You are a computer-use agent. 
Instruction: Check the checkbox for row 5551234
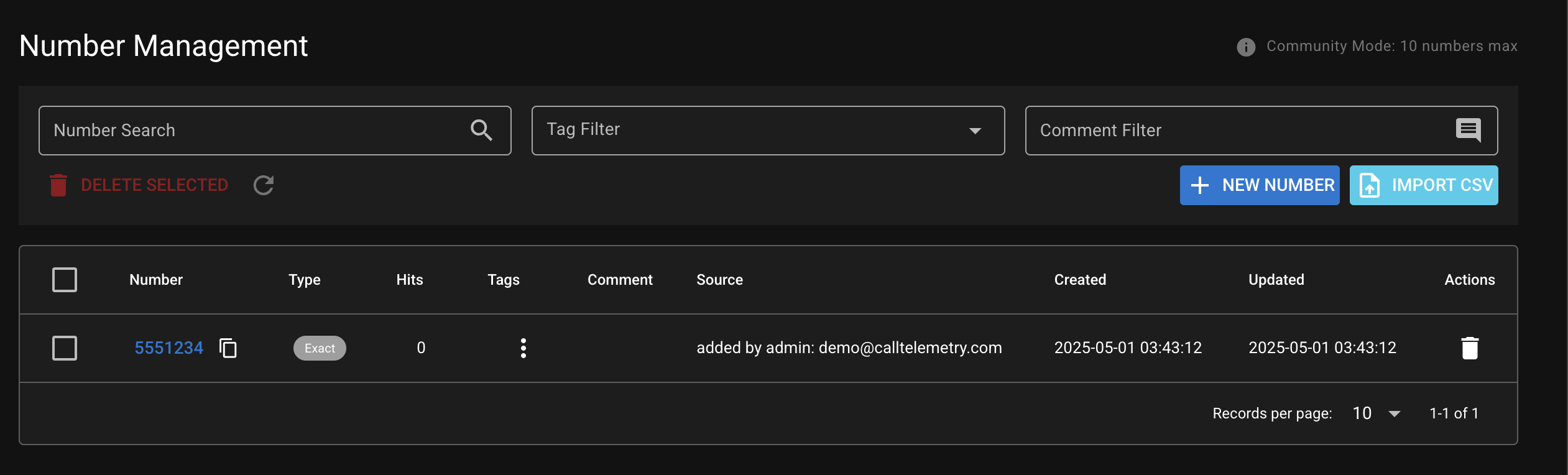pyautogui.click(x=65, y=348)
